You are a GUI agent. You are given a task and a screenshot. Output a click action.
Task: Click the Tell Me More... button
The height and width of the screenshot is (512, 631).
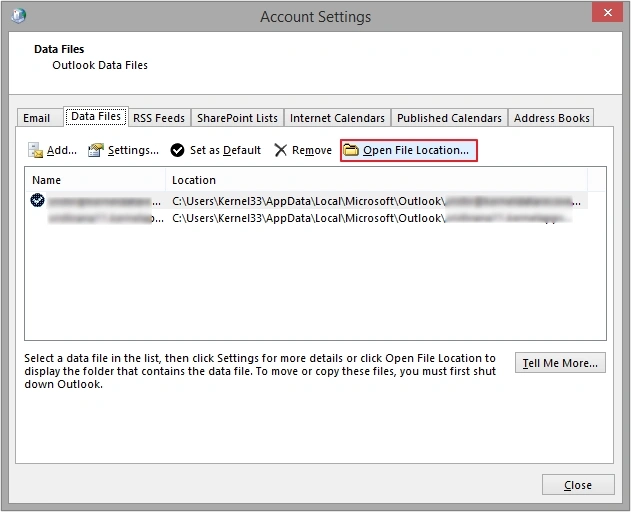(x=560, y=363)
